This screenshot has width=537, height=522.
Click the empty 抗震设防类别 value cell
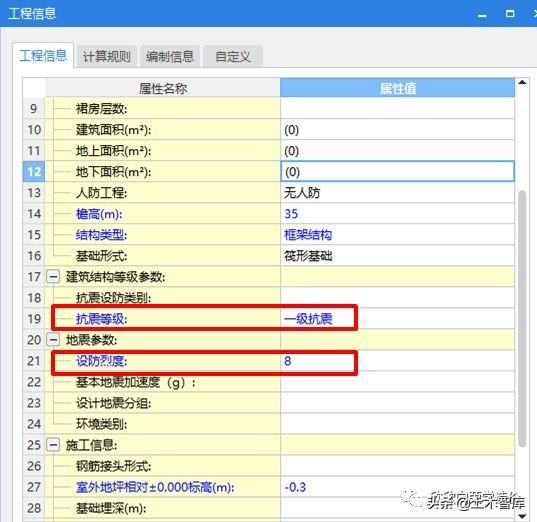coord(397,298)
